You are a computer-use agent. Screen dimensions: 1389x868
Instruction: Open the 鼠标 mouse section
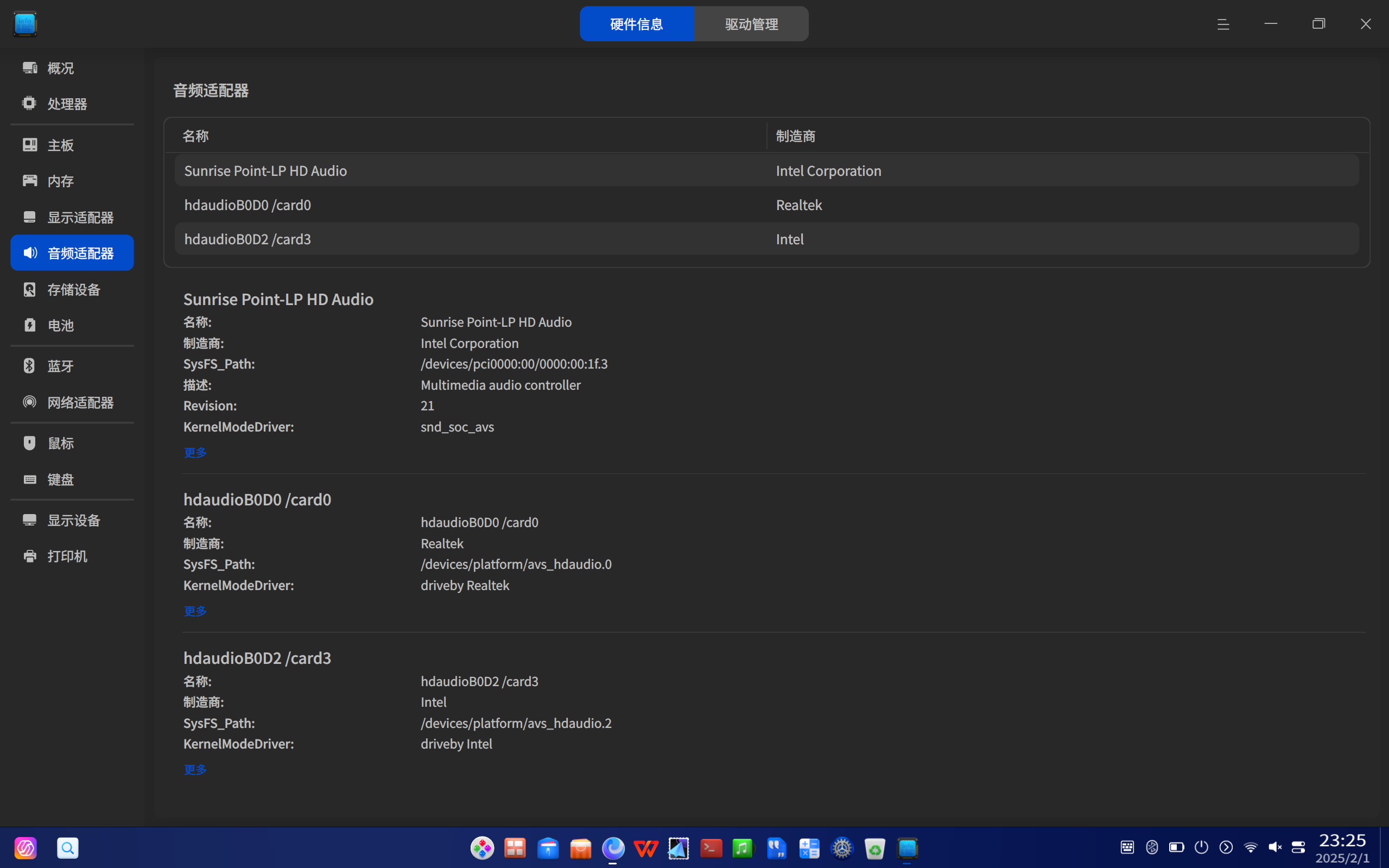(x=72, y=443)
